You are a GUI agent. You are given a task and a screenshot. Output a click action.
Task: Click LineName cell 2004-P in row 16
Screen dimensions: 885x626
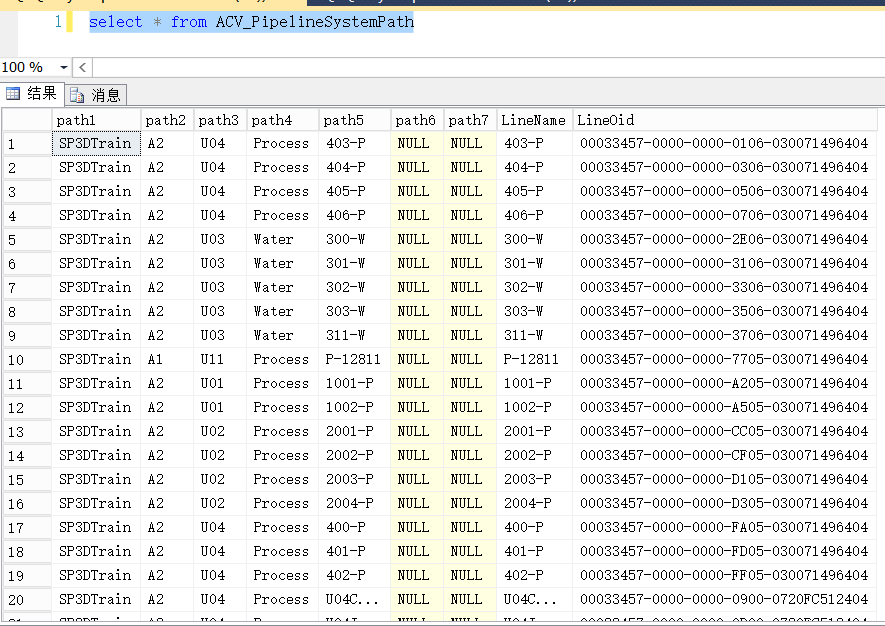point(534,504)
